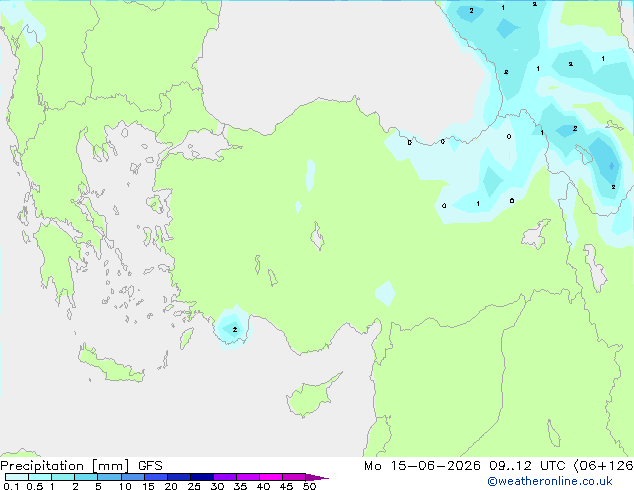Image resolution: width=634 pixels, height=490 pixels.
Task: Click the "25" legend value
Action: point(194,486)
